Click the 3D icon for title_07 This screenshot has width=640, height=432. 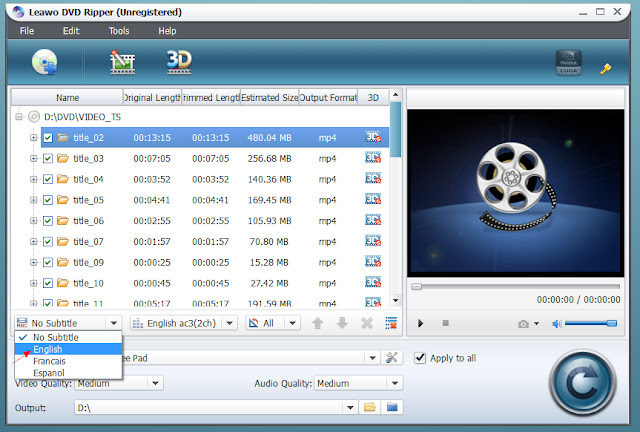[x=373, y=241]
